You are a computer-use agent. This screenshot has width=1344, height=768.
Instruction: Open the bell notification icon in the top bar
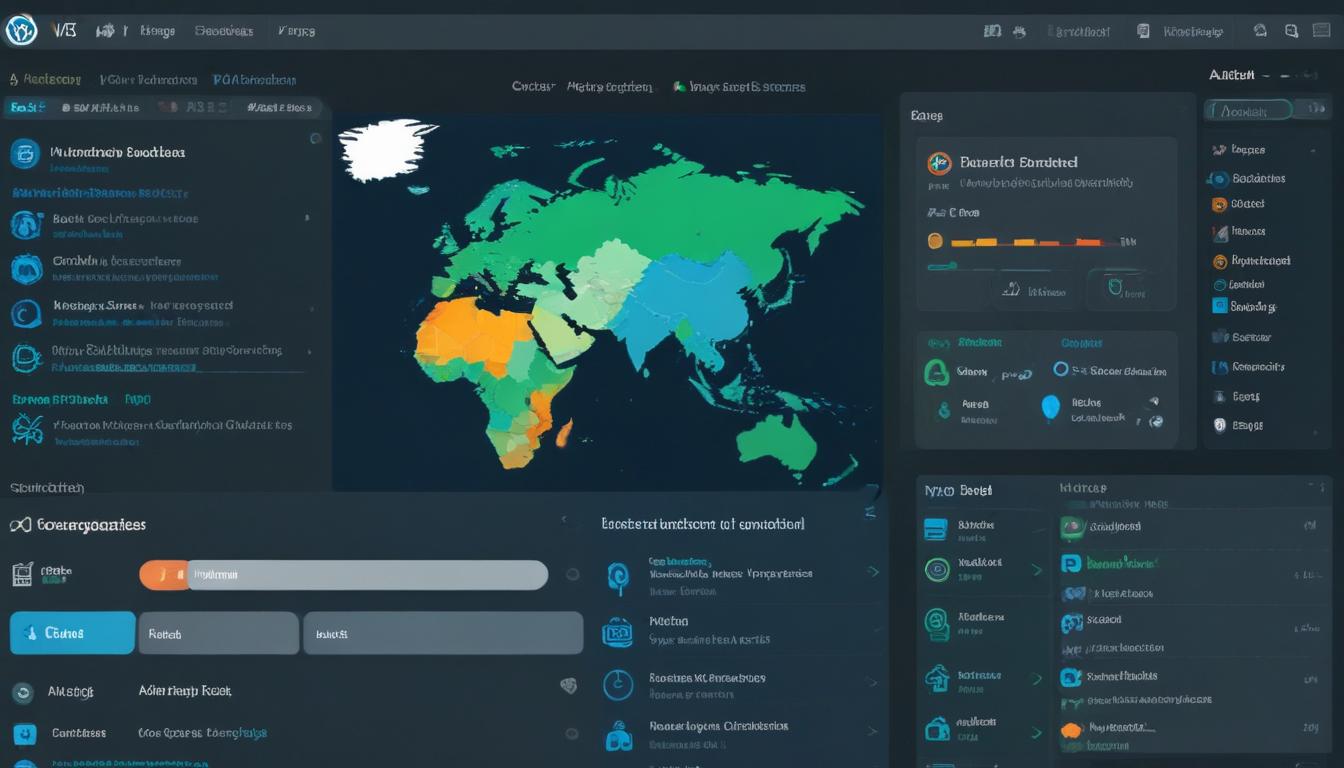pos(1260,31)
